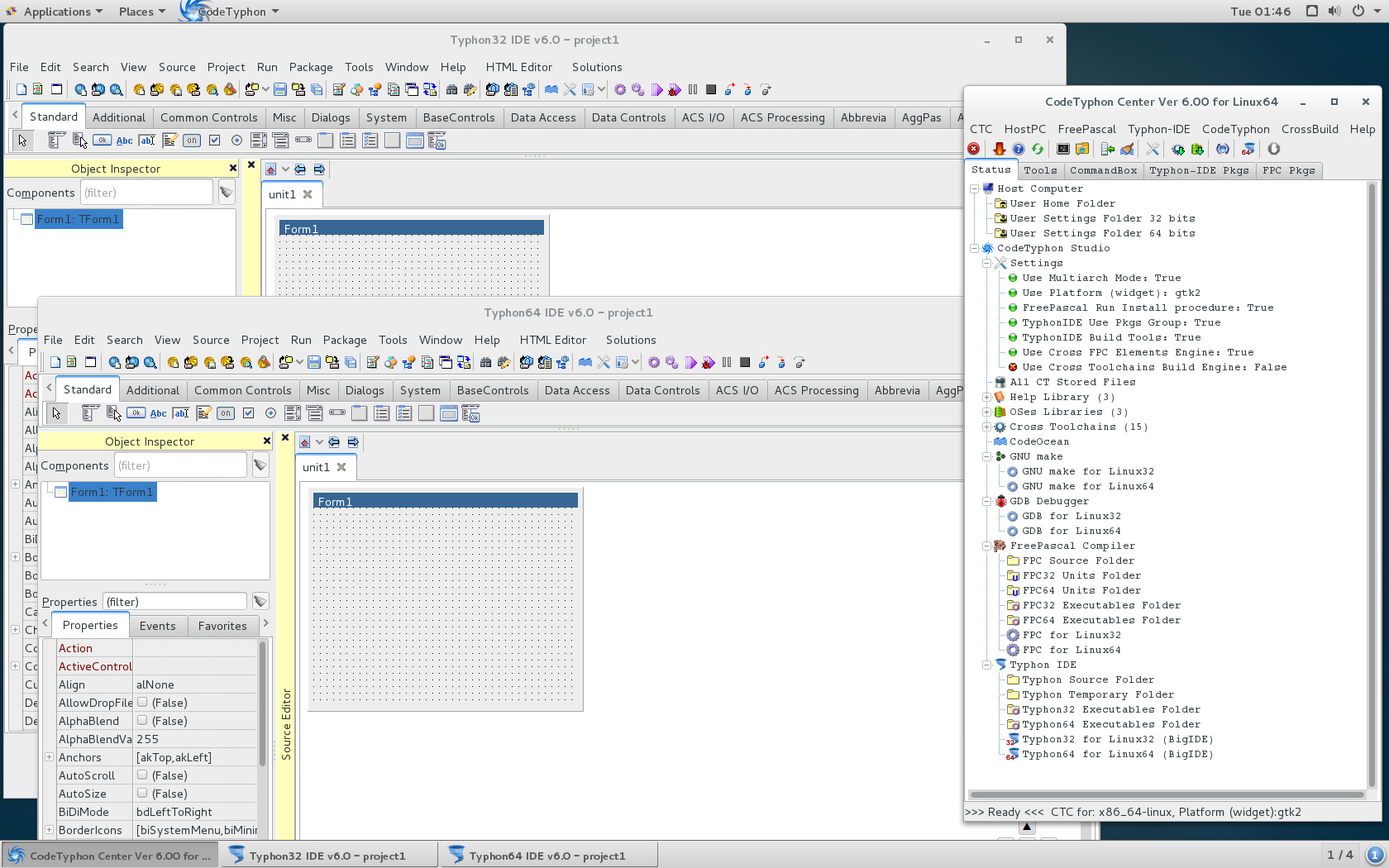Click the Save icon in Typhon64 IDE toolbar

314,362
